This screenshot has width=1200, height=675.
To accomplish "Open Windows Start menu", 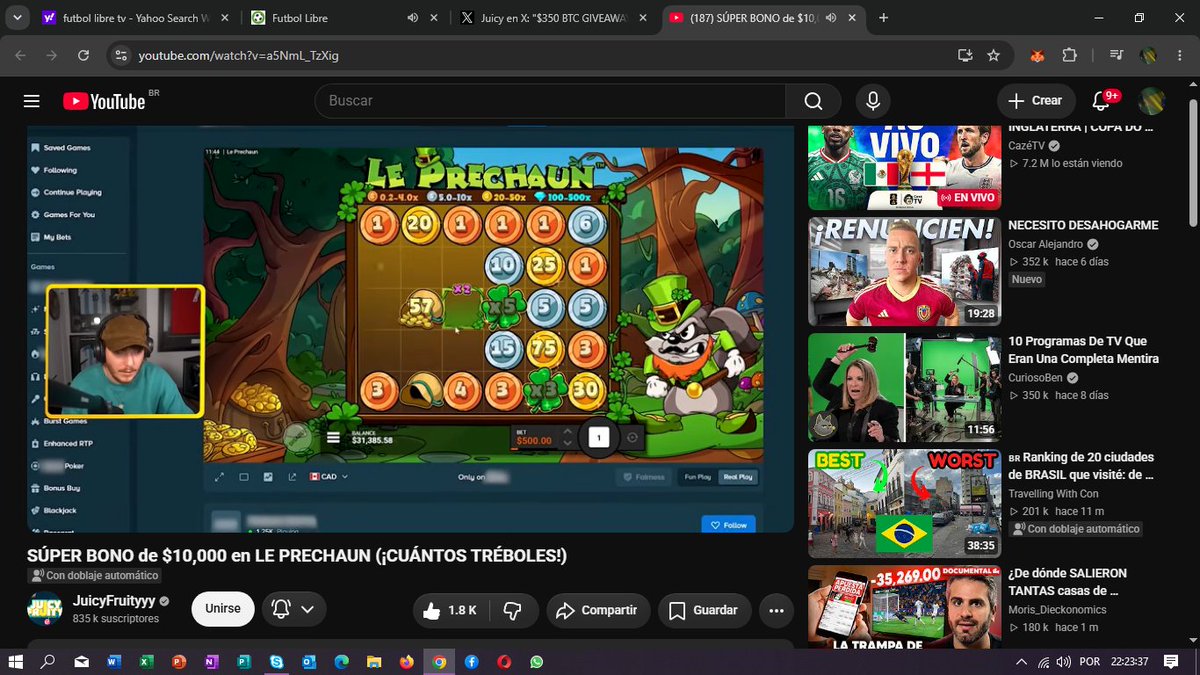I will [15, 662].
